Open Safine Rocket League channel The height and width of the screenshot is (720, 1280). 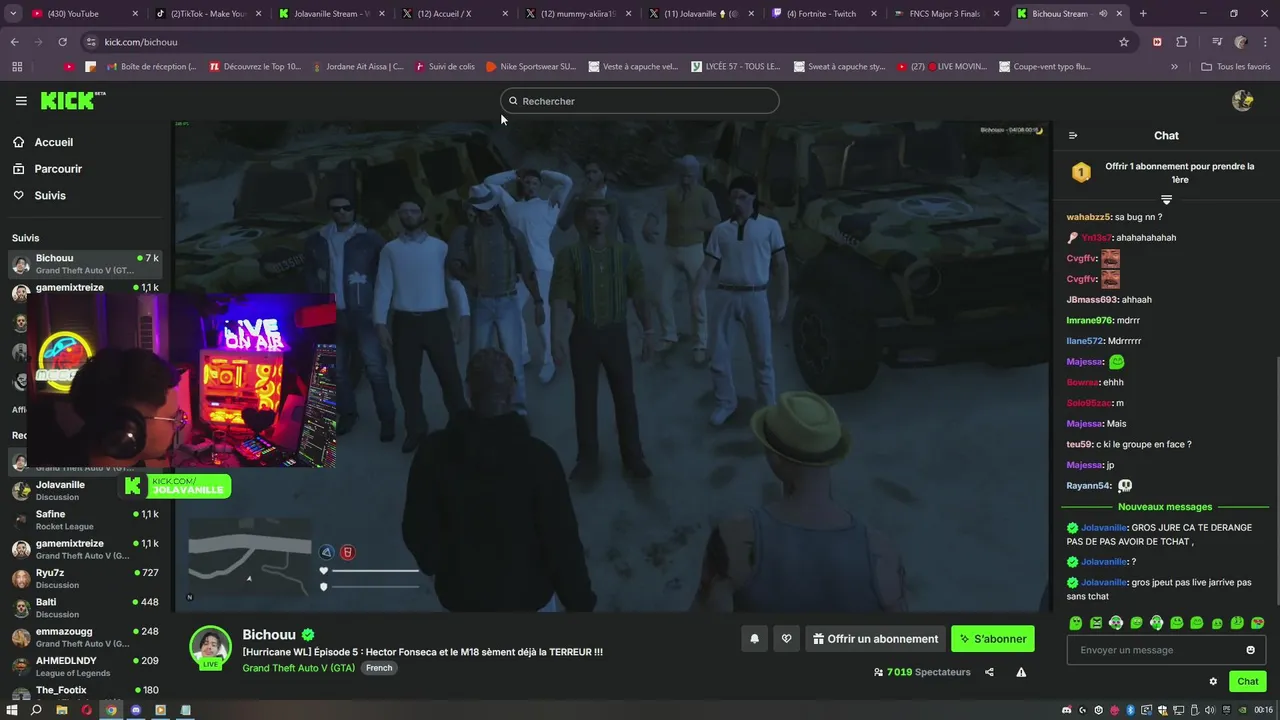tap(85, 520)
